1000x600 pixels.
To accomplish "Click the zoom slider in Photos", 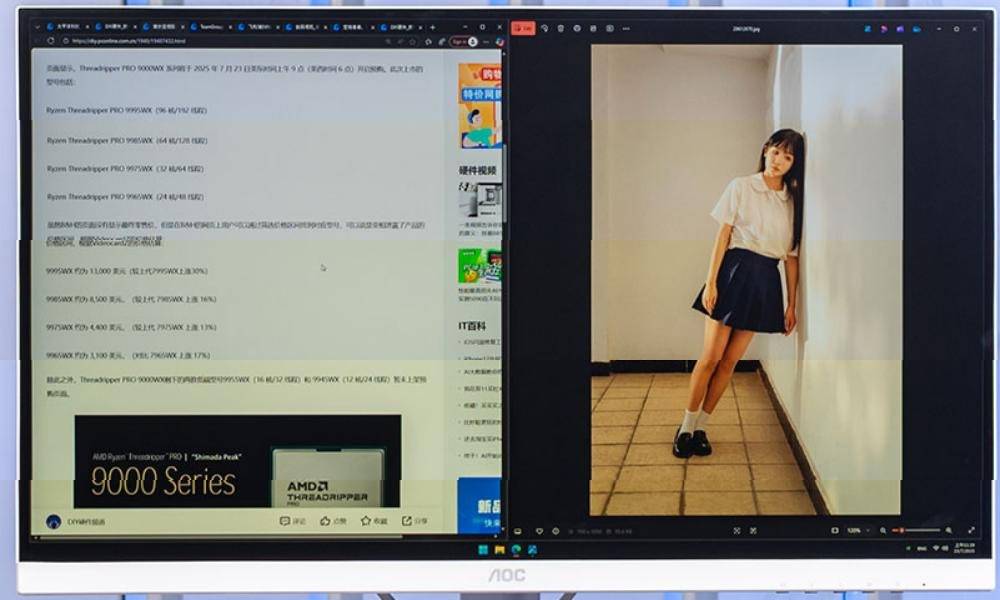I will (x=916, y=530).
